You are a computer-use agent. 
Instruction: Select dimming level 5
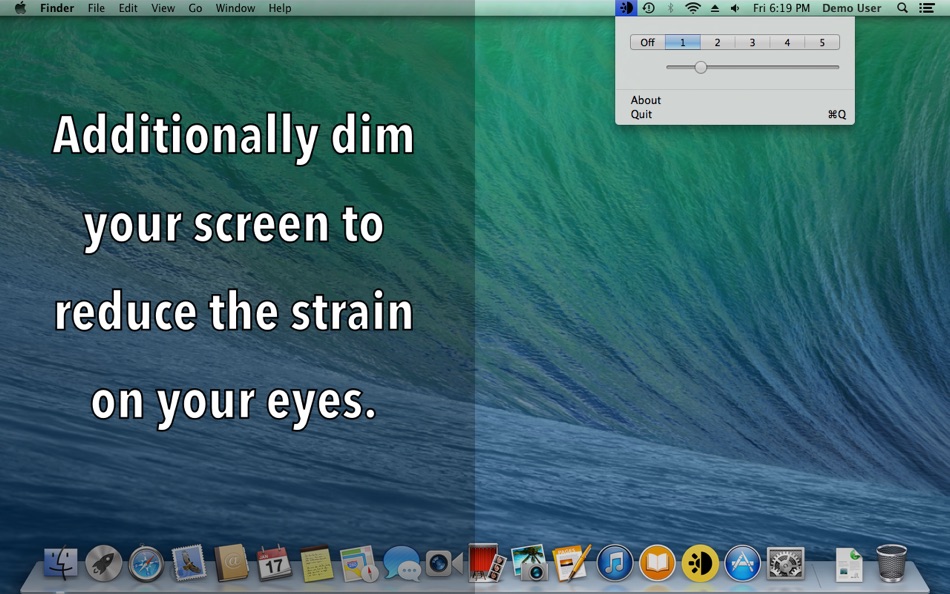coord(822,42)
